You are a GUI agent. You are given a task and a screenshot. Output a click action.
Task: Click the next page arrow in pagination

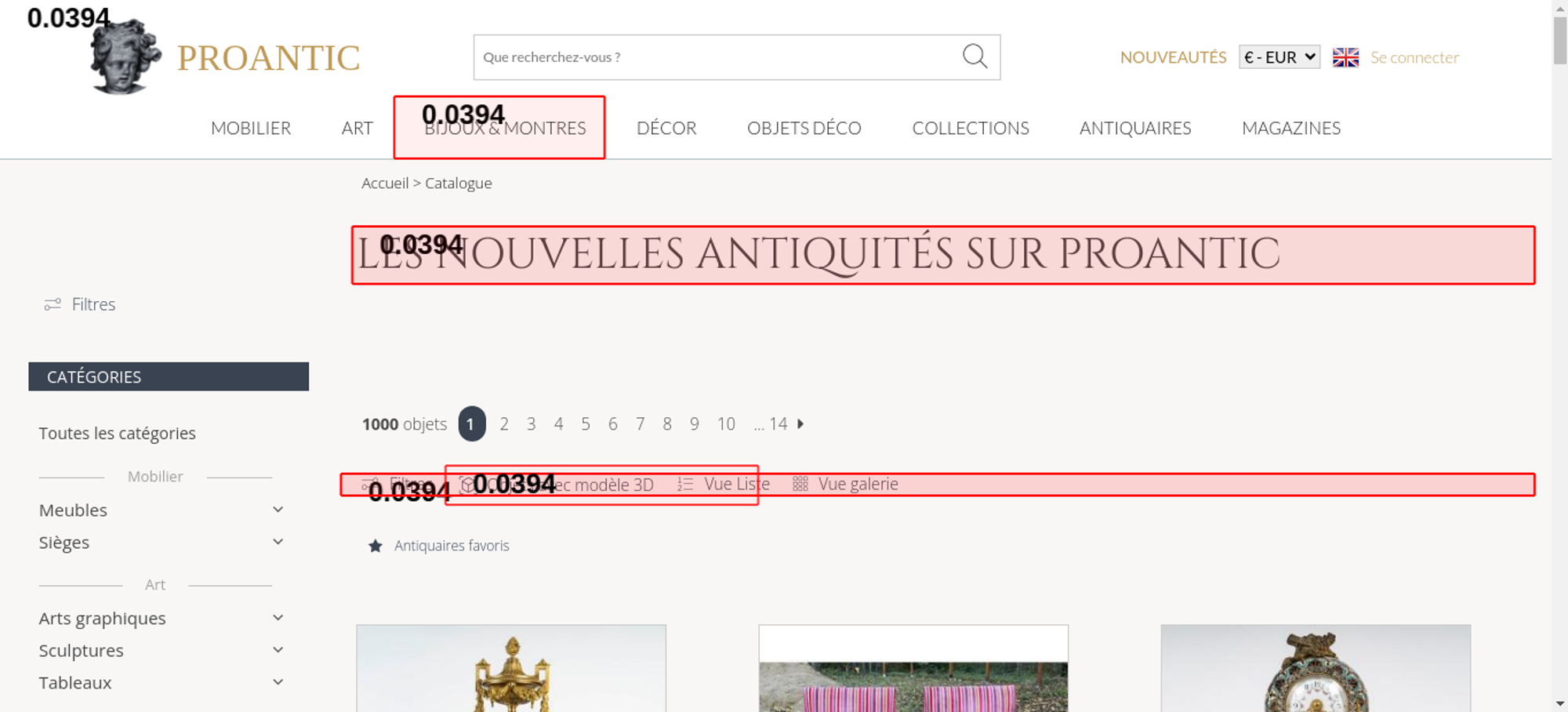800,424
